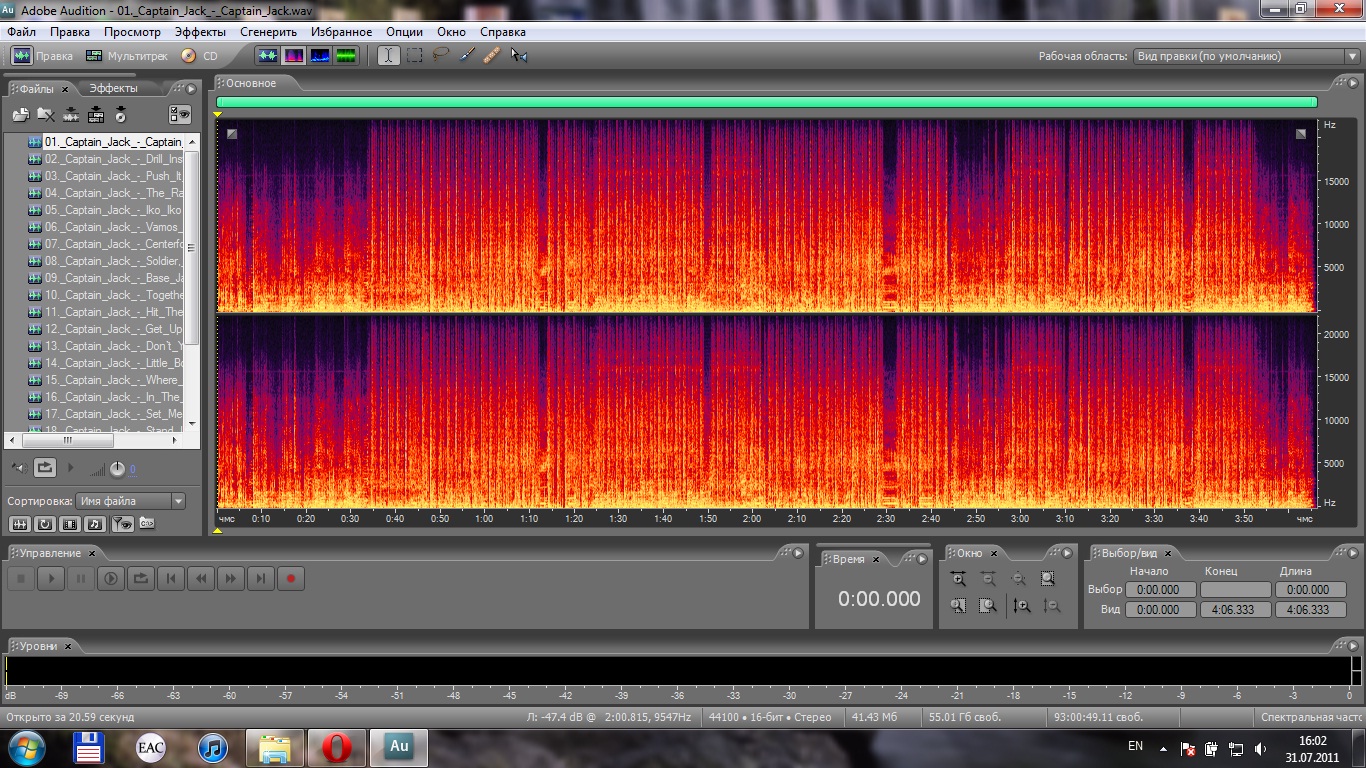Click the Close File icon
Viewport: 1366px width, 768px height.
pos(46,115)
